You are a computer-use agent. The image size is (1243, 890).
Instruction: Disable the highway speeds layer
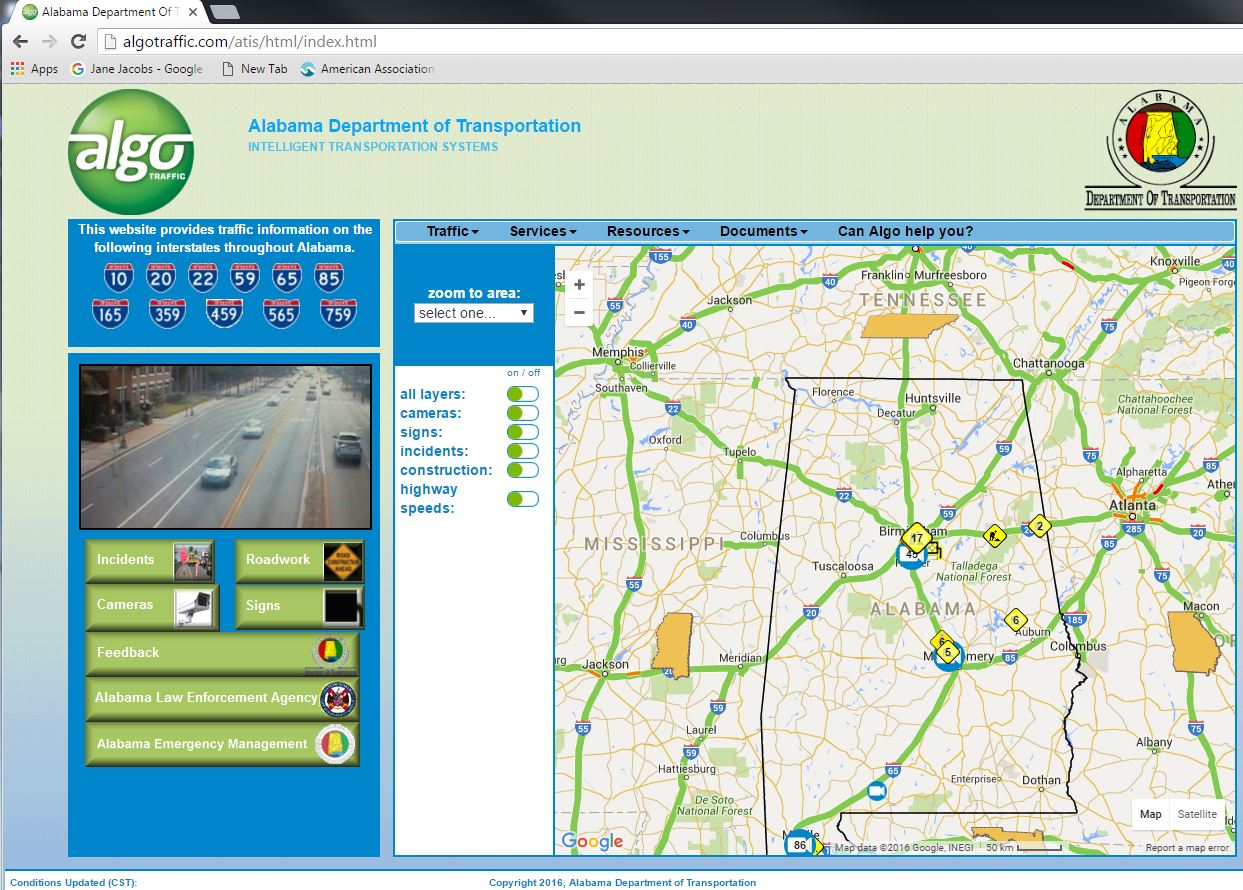tap(522, 498)
